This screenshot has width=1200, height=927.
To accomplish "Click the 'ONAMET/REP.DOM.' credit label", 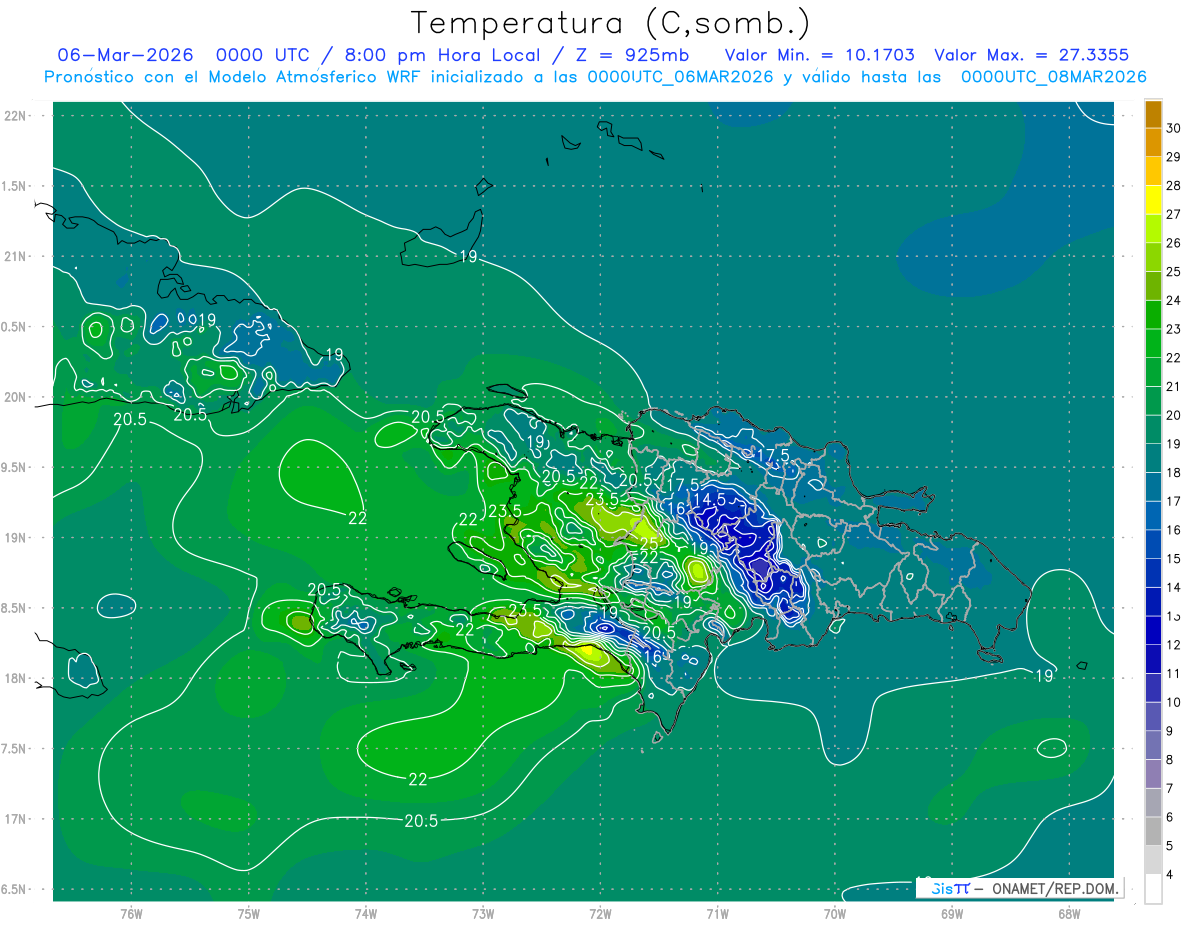I will click(x=1055, y=888).
